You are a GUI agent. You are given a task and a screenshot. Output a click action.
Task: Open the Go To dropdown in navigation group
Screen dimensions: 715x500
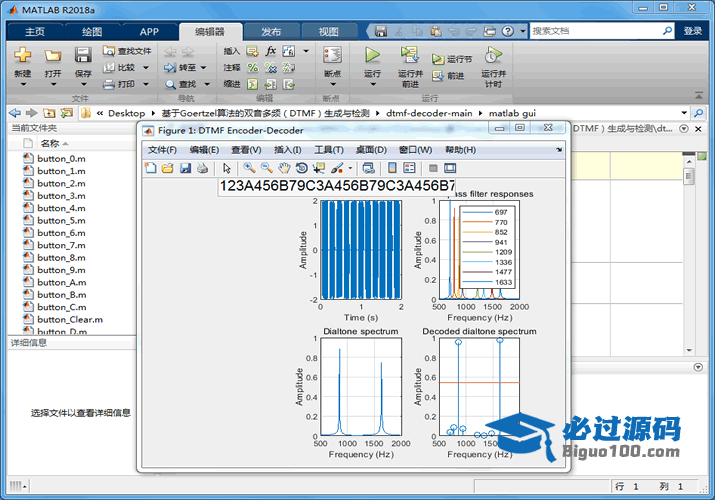point(203,67)
